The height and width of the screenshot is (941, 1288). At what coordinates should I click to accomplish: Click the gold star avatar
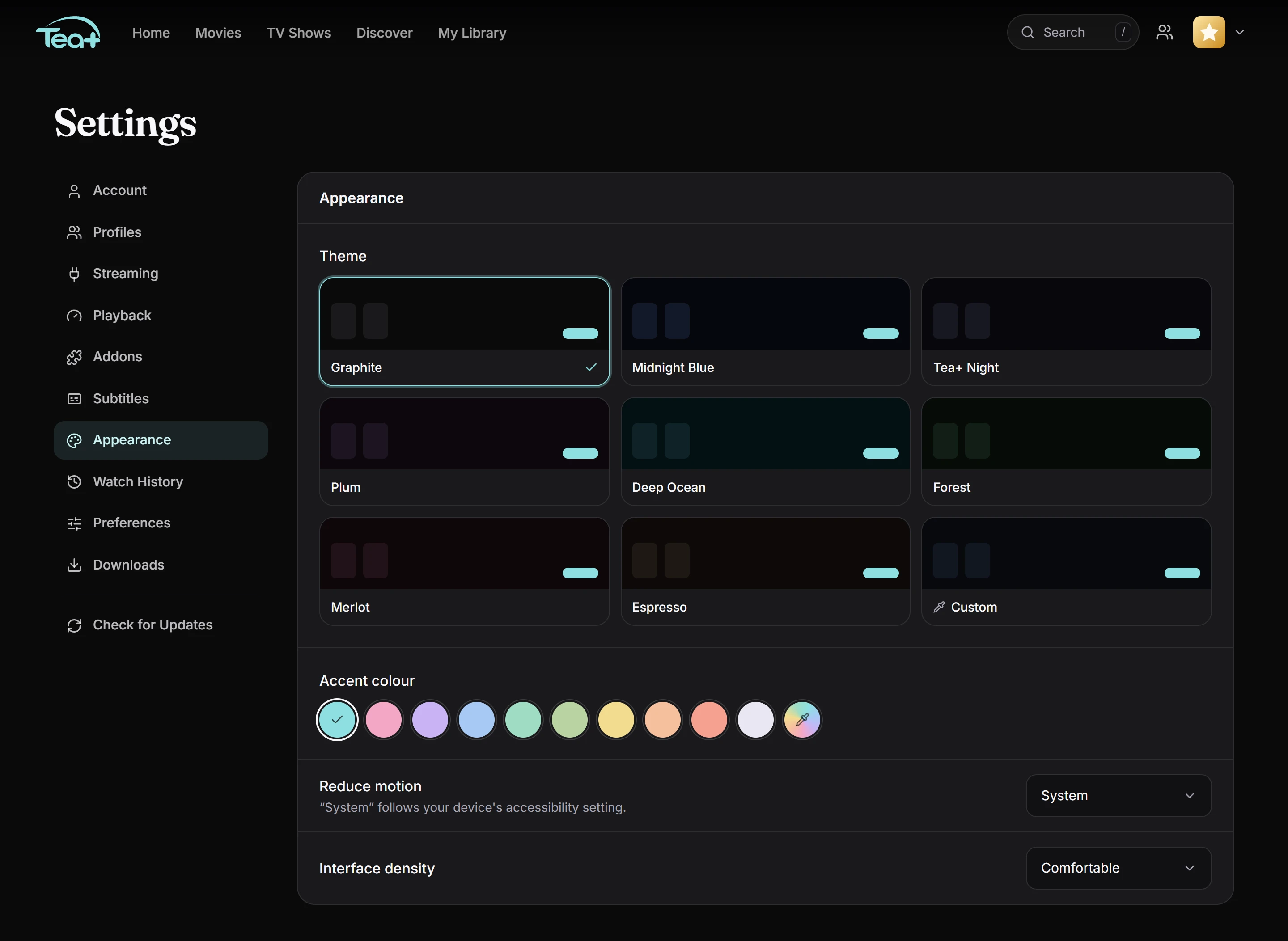[x=1209, y=33]
